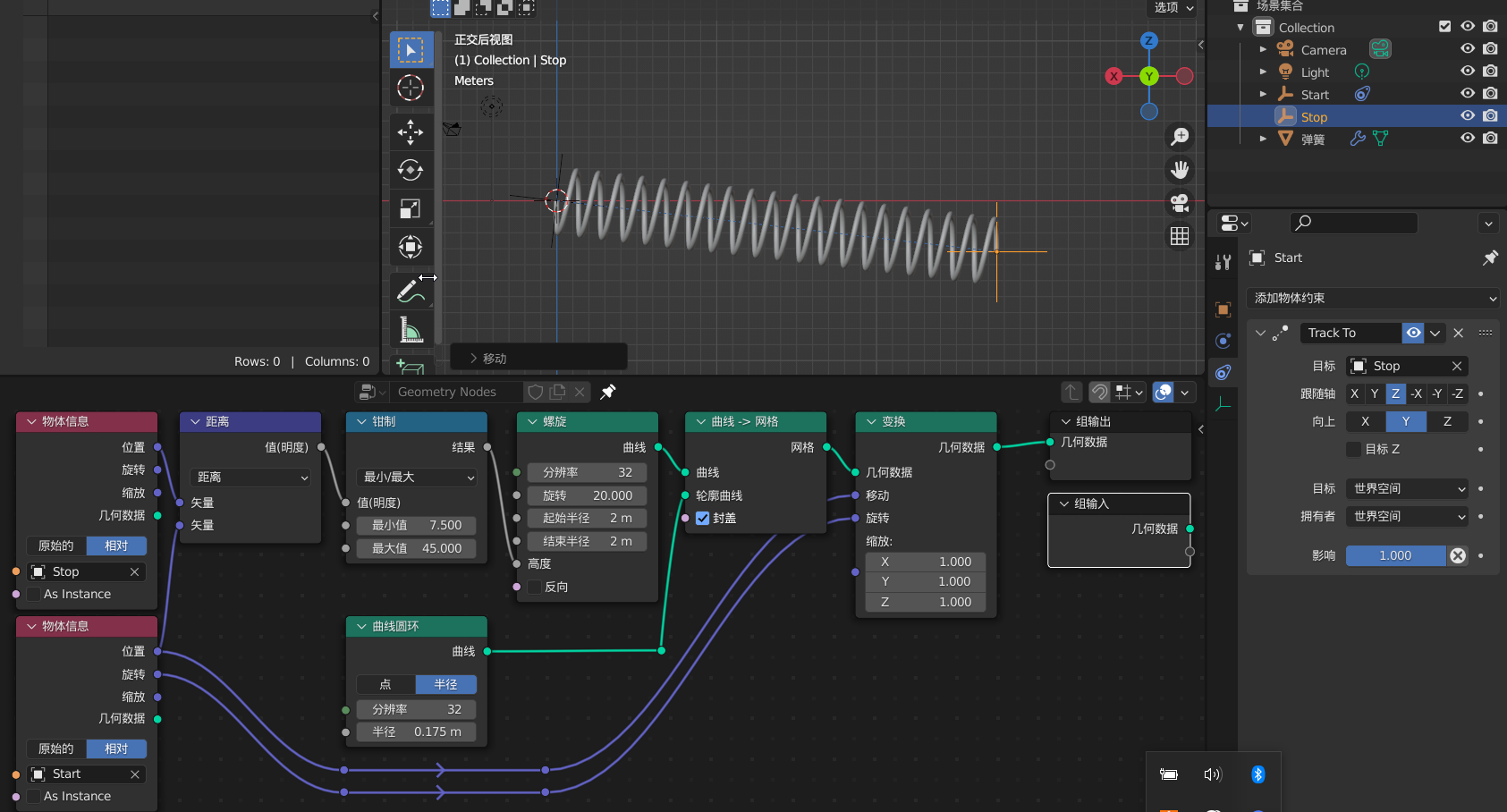Open the node editor overlay button
Image resolution: width=1507 pixels, height=812 pixels.
pos(1164,392)
